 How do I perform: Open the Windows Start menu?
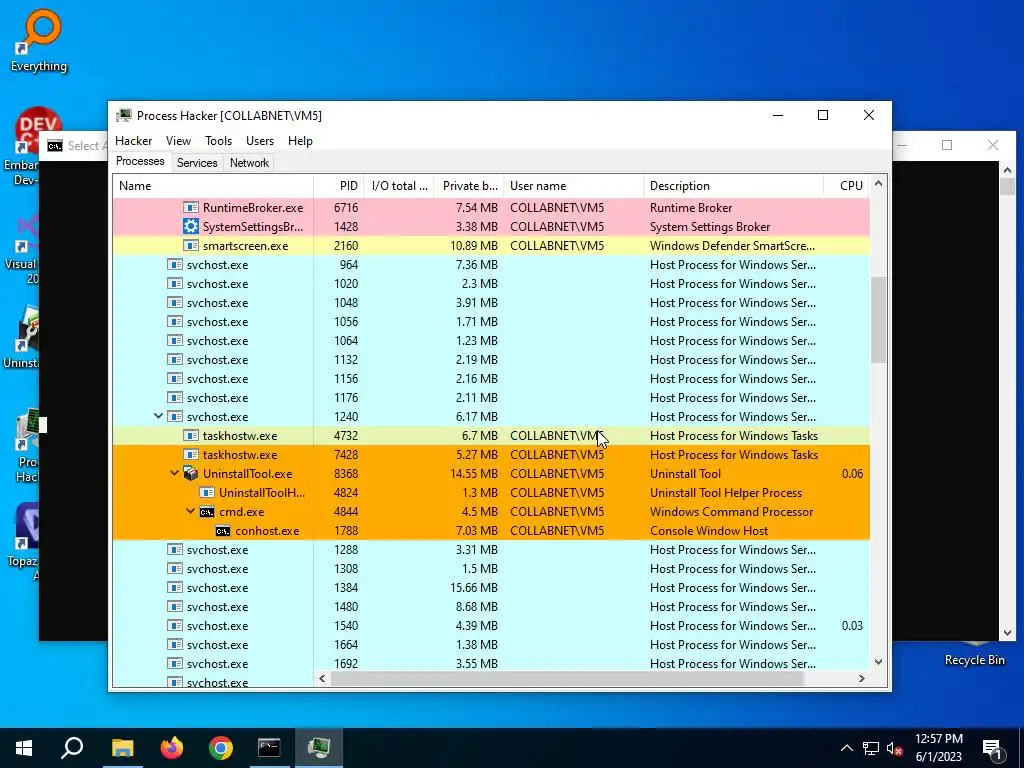point(24,748)
